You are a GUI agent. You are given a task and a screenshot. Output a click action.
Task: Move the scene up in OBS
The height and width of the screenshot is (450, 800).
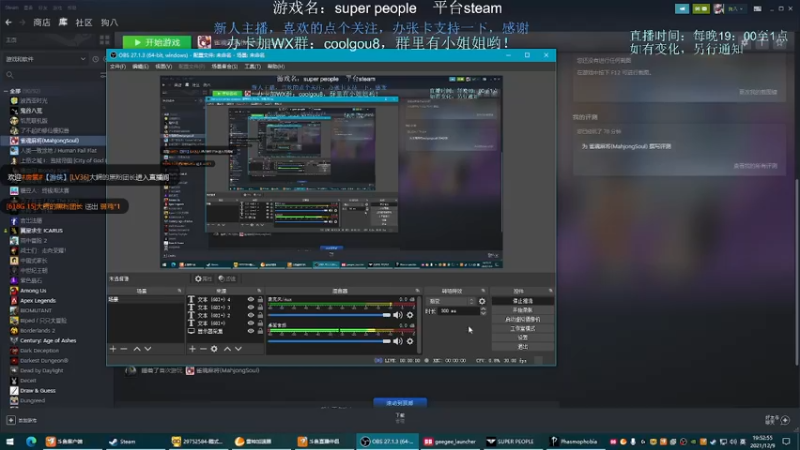point(137,349)
